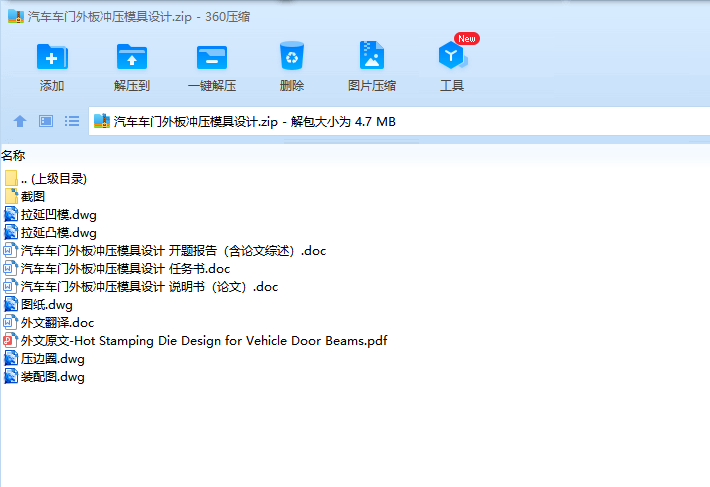The image size is (710, 487).
Task: Click the dwg icon of 装配图.dwg
Action: click(11, 377)
